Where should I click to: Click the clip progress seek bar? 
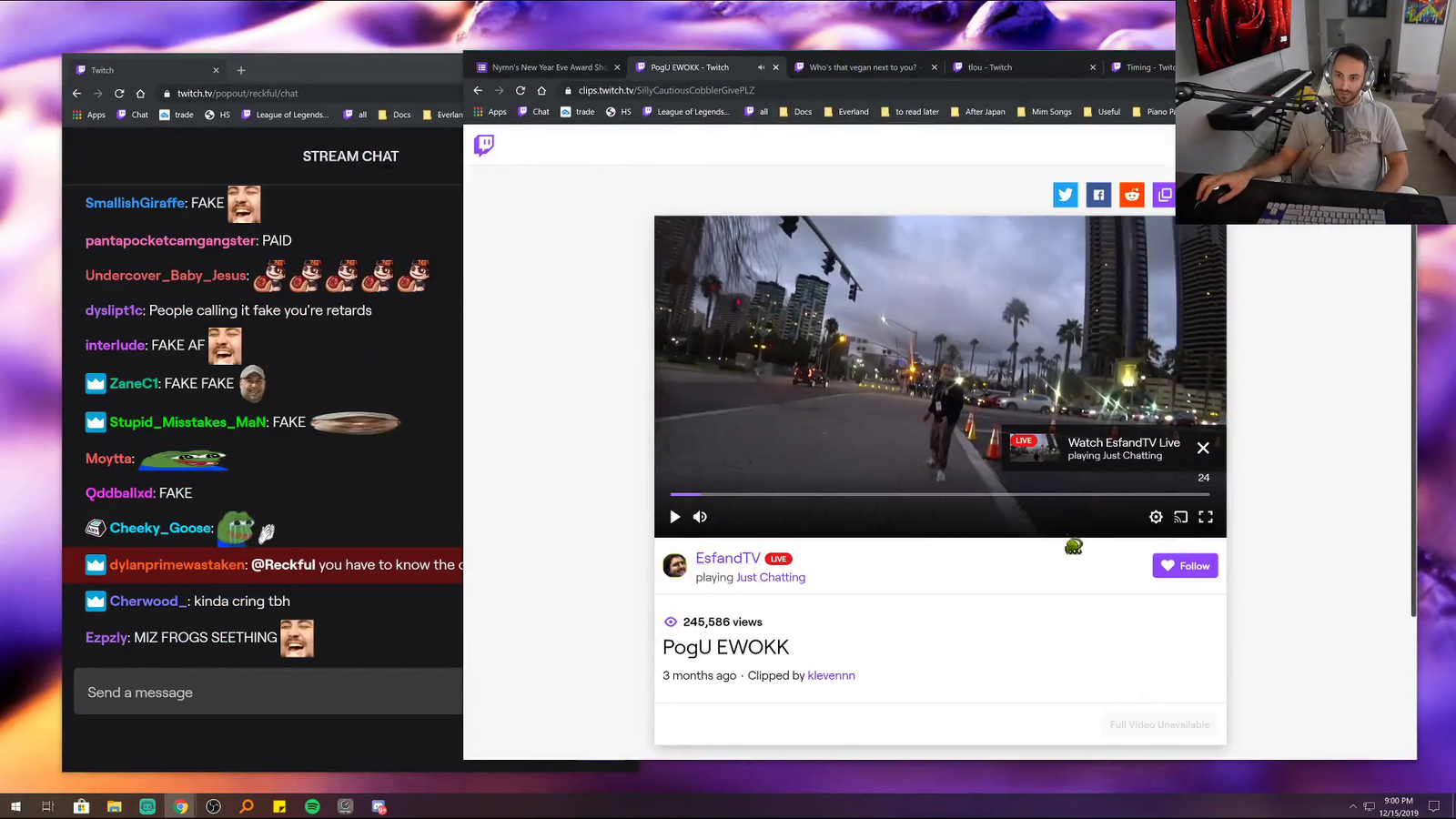(940, 494)
